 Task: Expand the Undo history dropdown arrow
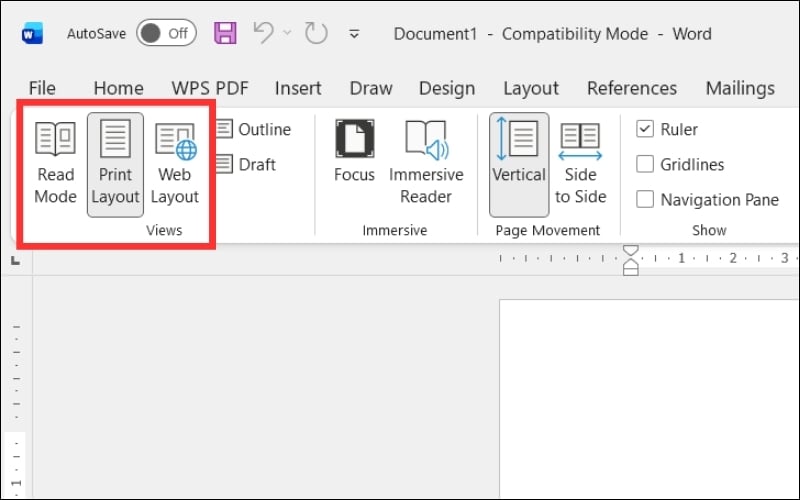288,33
